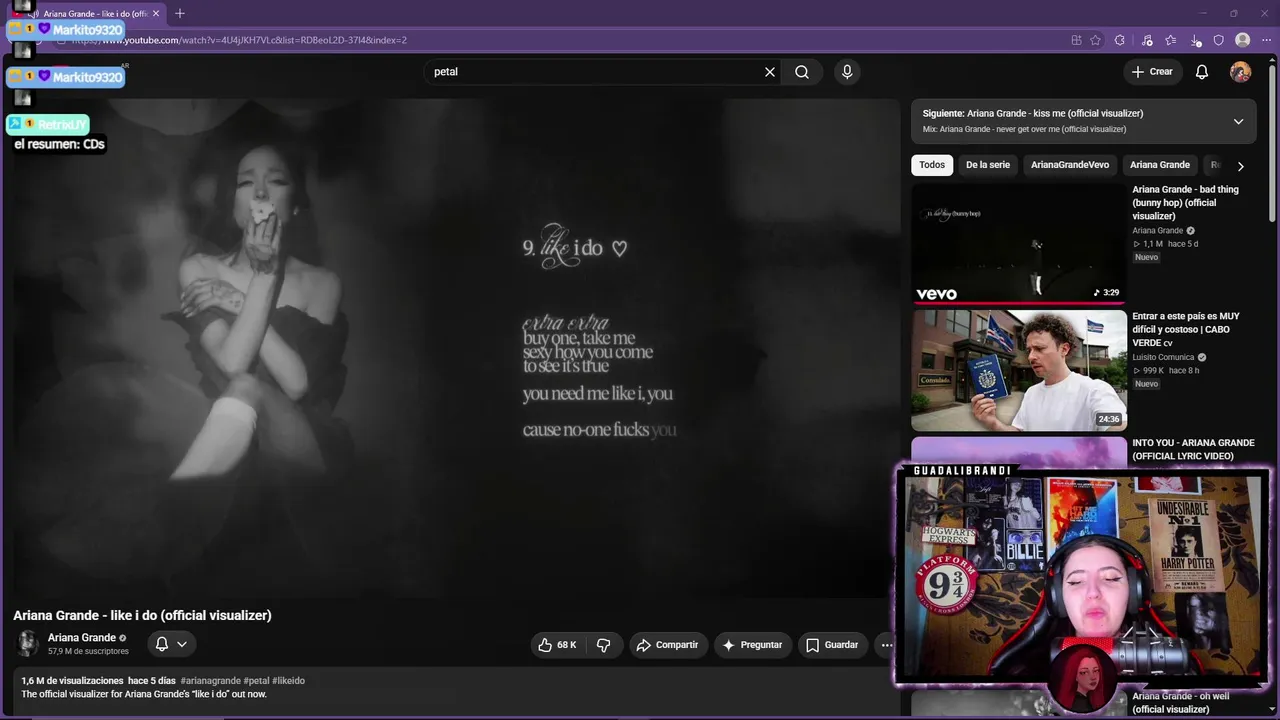Select the ArianaGrandeVevo filter chip

point(1070,165)
